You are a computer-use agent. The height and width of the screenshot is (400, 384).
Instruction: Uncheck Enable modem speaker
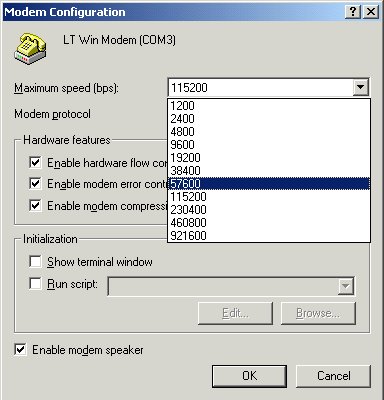point(20,350)
